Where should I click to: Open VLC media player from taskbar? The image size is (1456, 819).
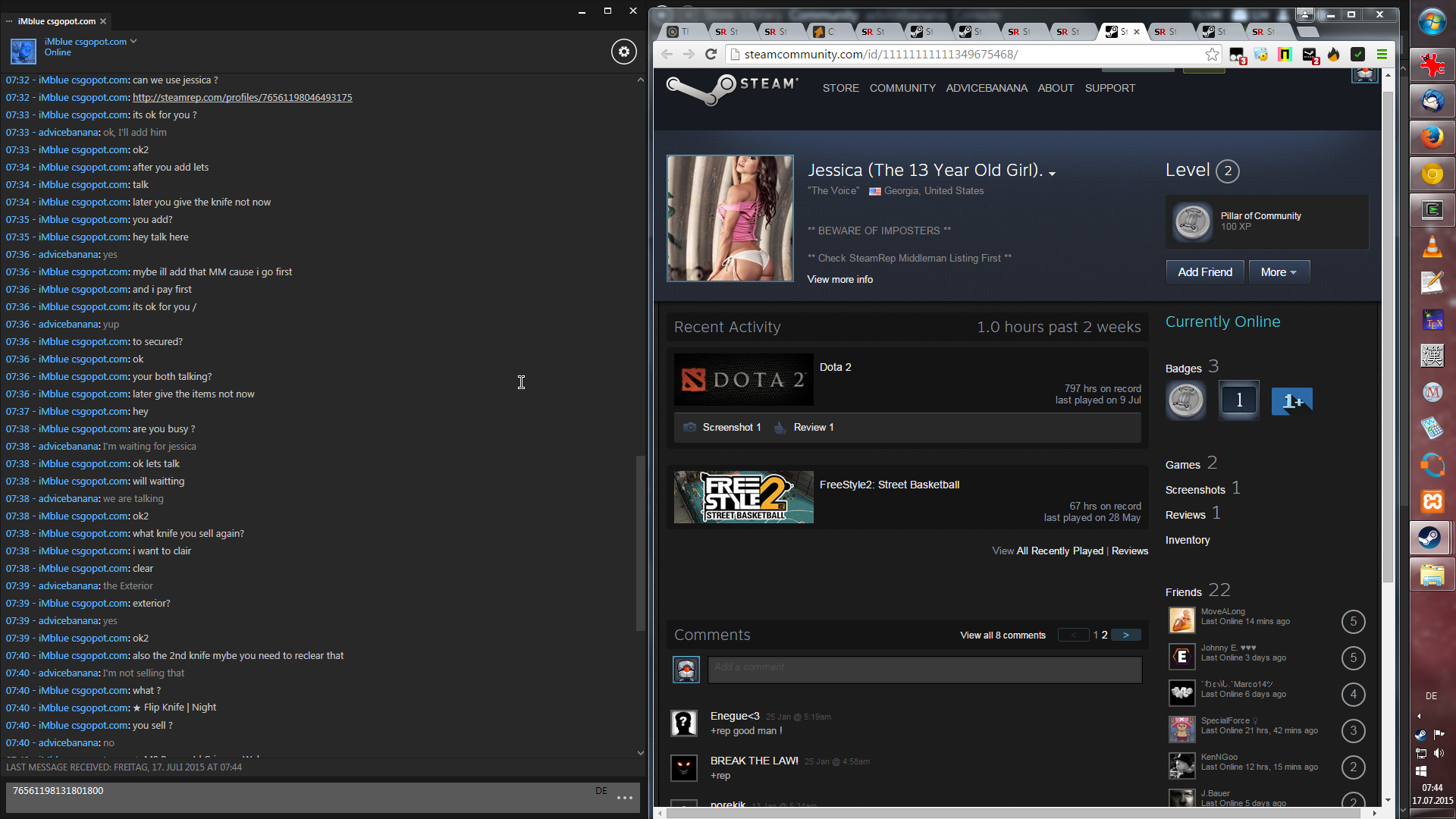tap(1432, 246)
